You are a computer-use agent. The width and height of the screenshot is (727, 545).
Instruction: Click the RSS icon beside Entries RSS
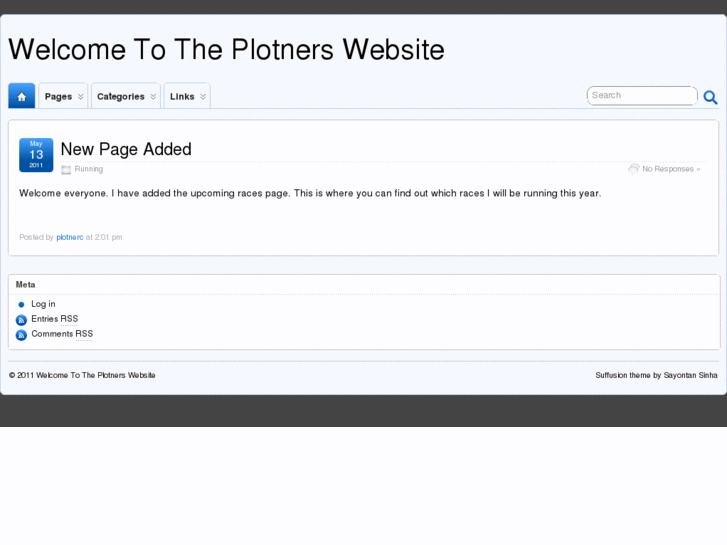tap(21, 320)
